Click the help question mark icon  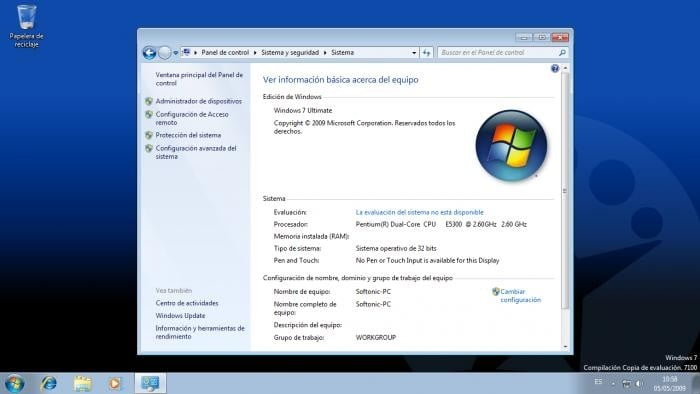pyautogui.click(x=555, y=68)
